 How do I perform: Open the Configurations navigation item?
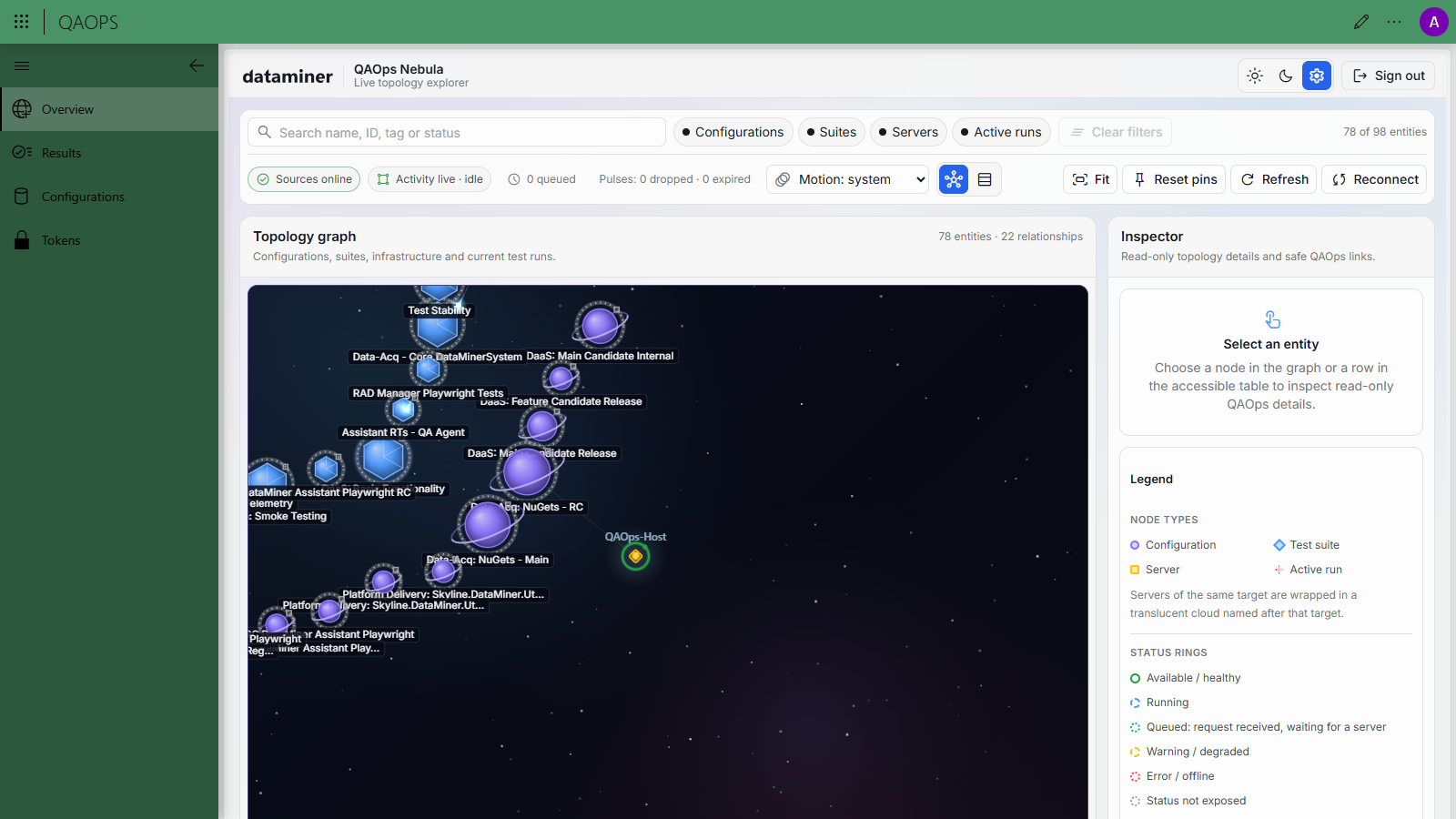click(x=109, y=197)
